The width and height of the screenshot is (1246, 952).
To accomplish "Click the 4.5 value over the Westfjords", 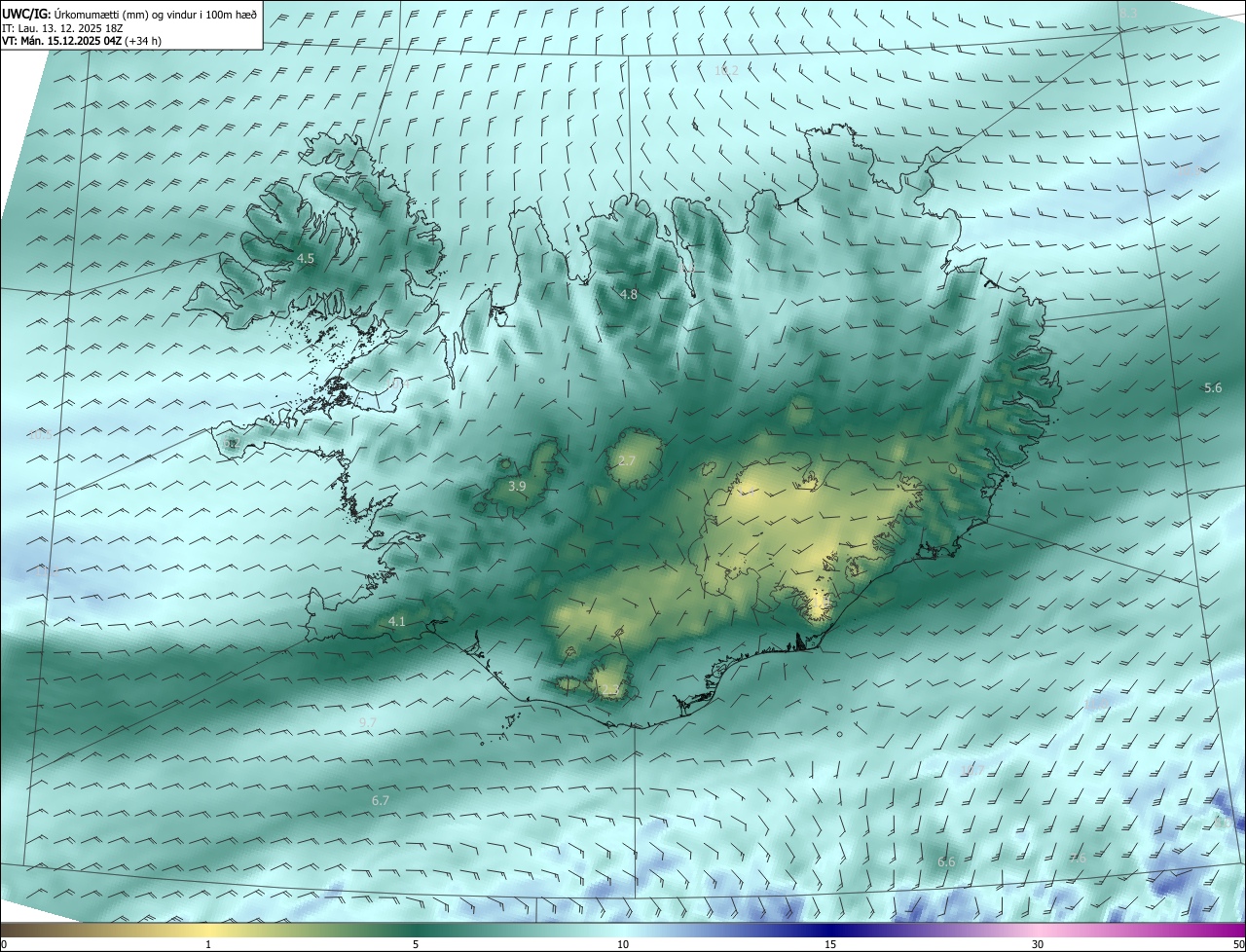I will pos(306,259).
